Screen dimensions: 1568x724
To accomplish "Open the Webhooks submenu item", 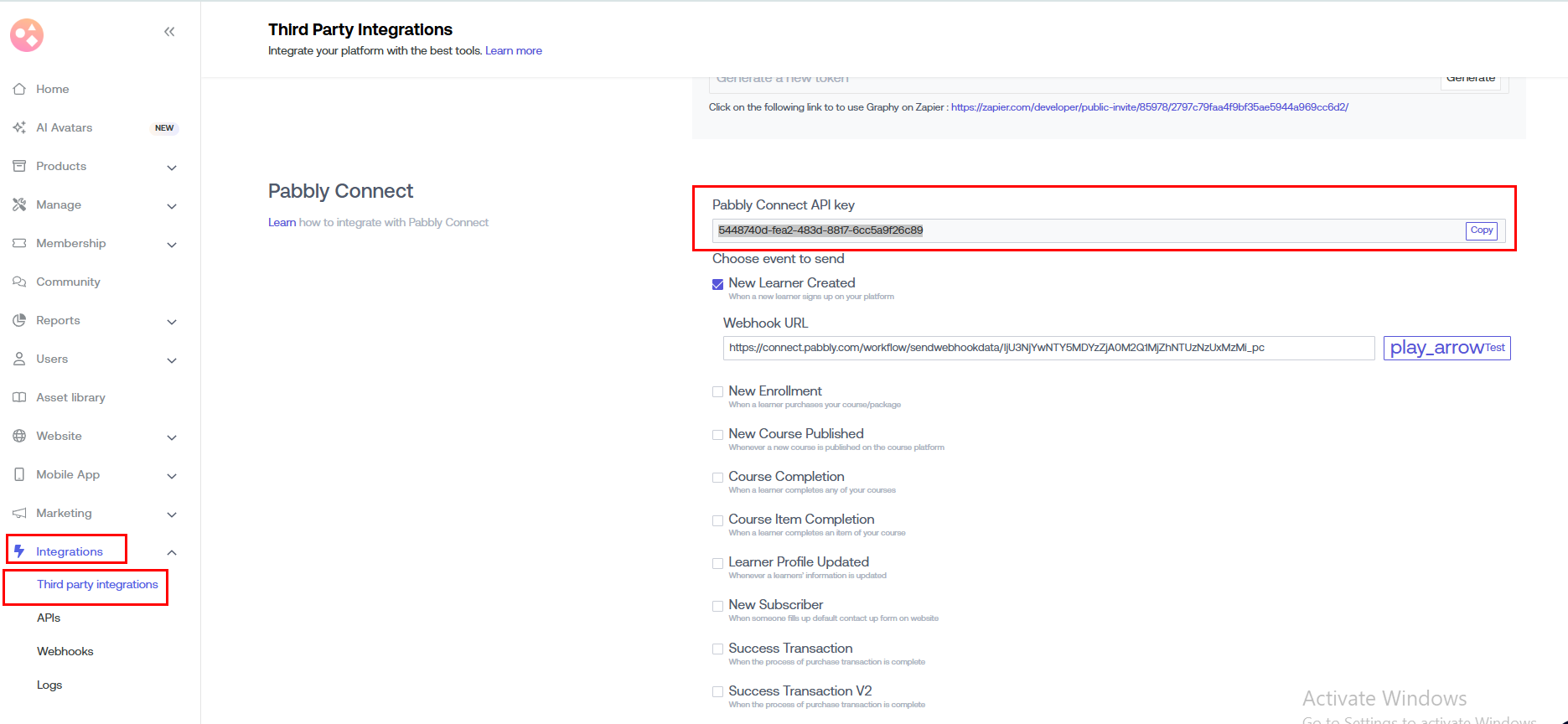I will pos(65,651).
